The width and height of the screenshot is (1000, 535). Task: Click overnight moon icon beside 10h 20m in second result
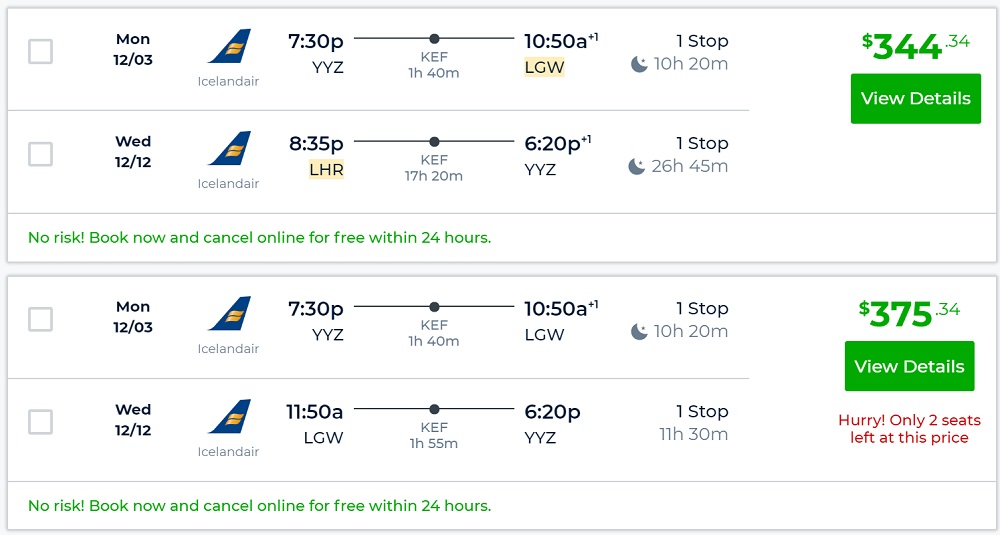639,331
